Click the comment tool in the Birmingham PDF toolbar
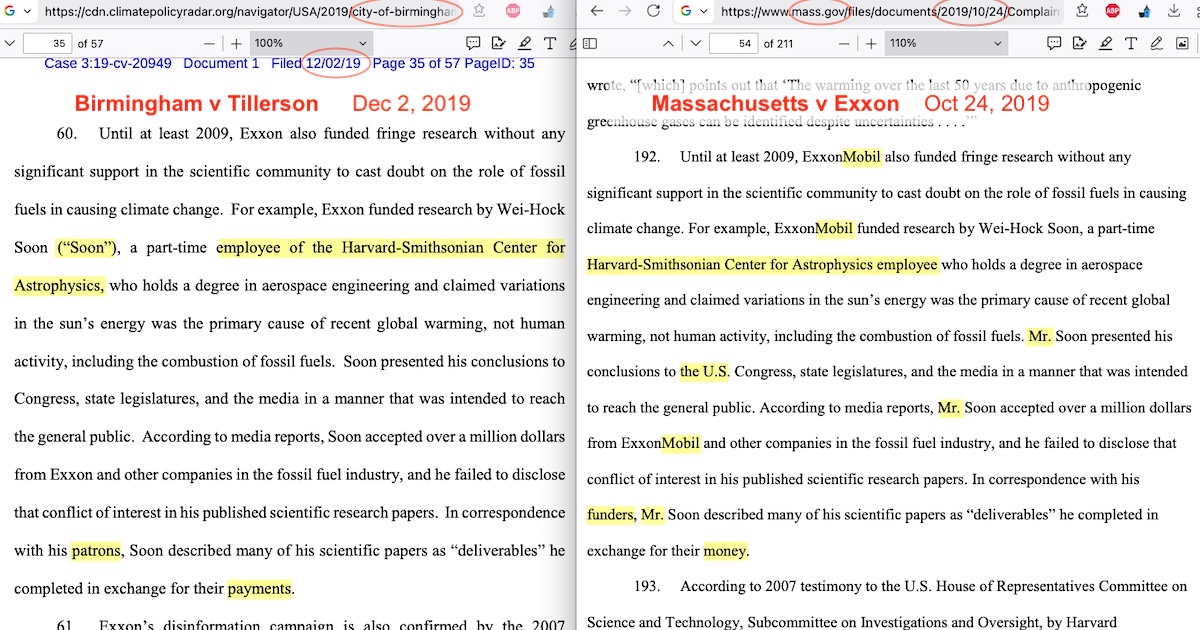The height and width of the screenshot is (630, 1200). click(x=474, y=44)
